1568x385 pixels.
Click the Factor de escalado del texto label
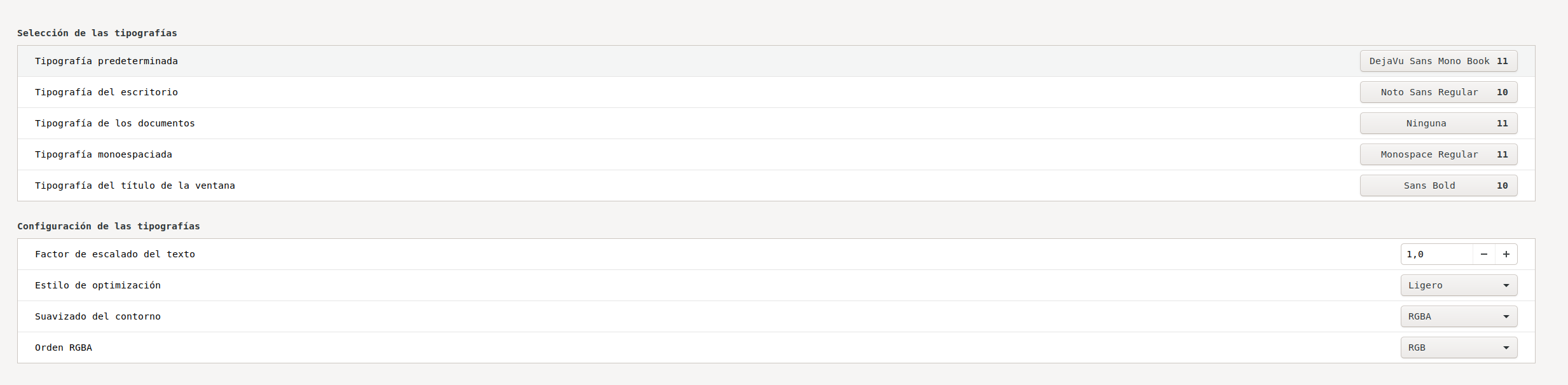click(x=114, y=254)
